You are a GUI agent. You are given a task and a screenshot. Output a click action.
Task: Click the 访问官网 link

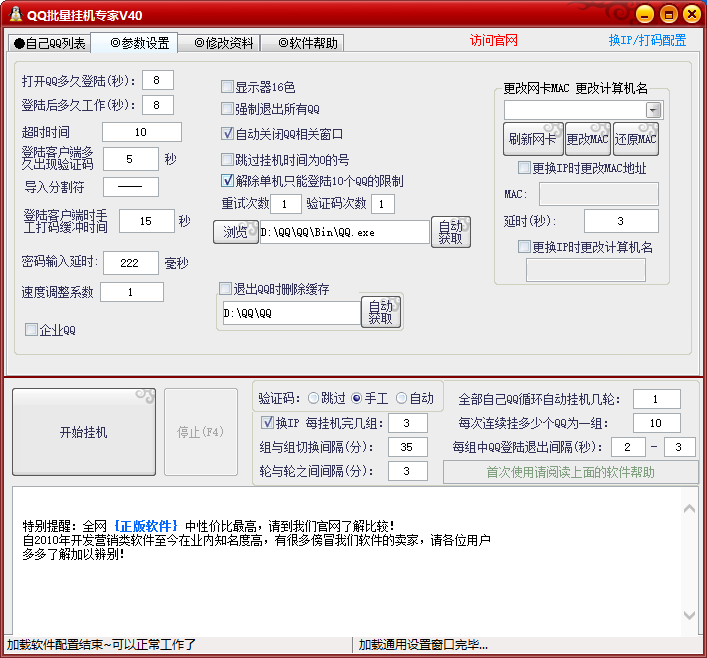coord(493,41)
